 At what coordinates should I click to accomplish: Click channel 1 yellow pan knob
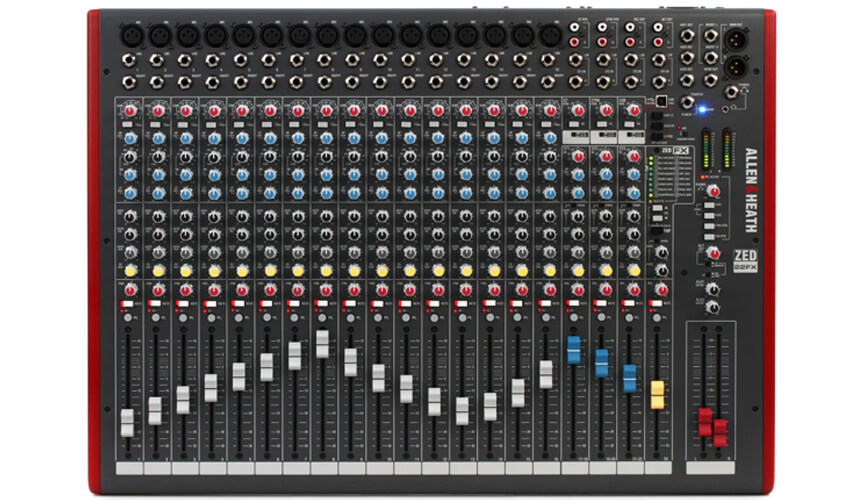point(130,270)
